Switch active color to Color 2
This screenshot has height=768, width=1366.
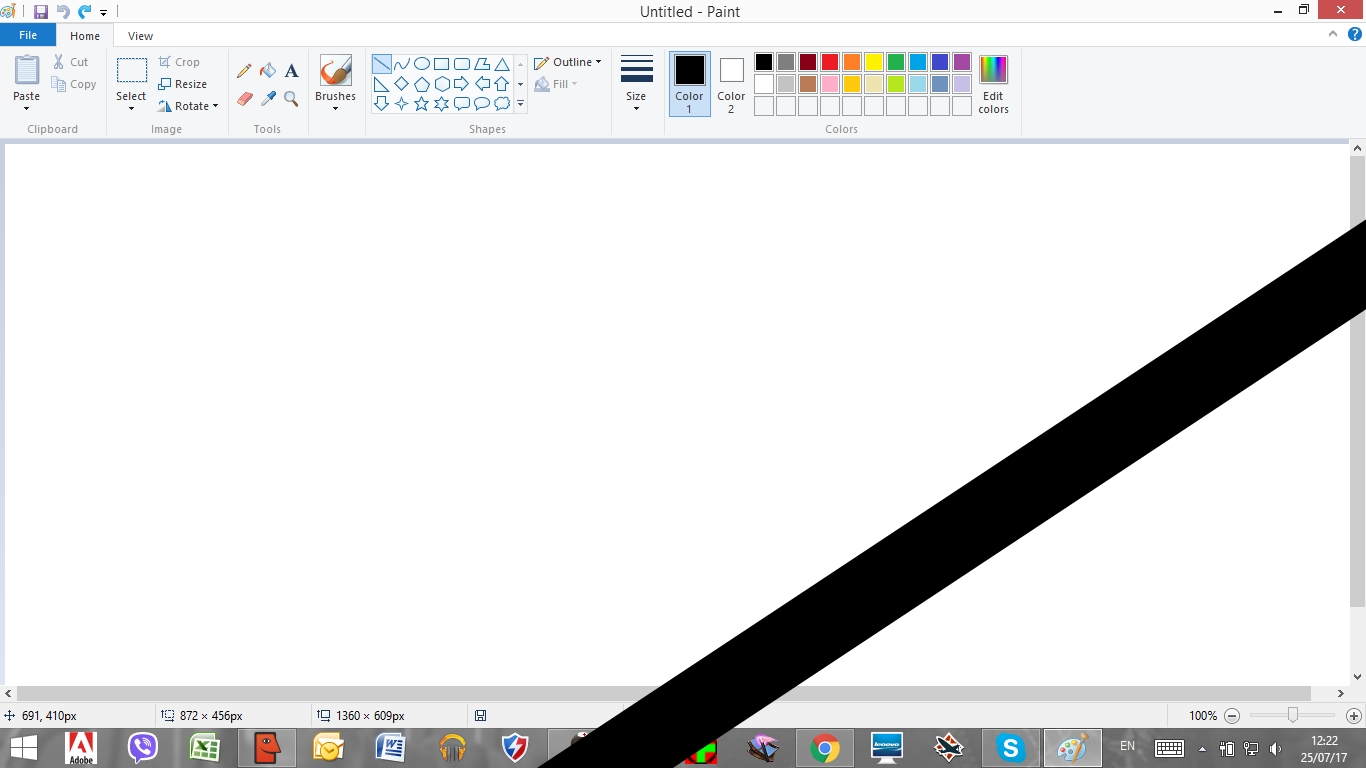coord(731,83)
